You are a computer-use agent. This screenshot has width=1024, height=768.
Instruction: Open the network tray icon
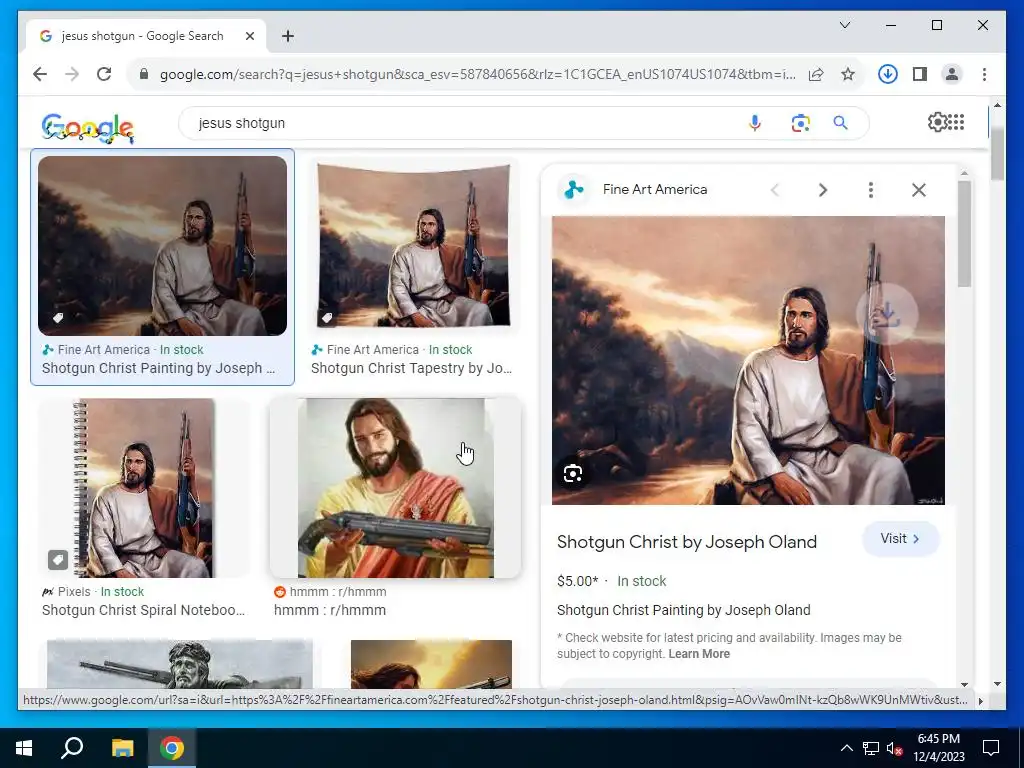point(871,748)
